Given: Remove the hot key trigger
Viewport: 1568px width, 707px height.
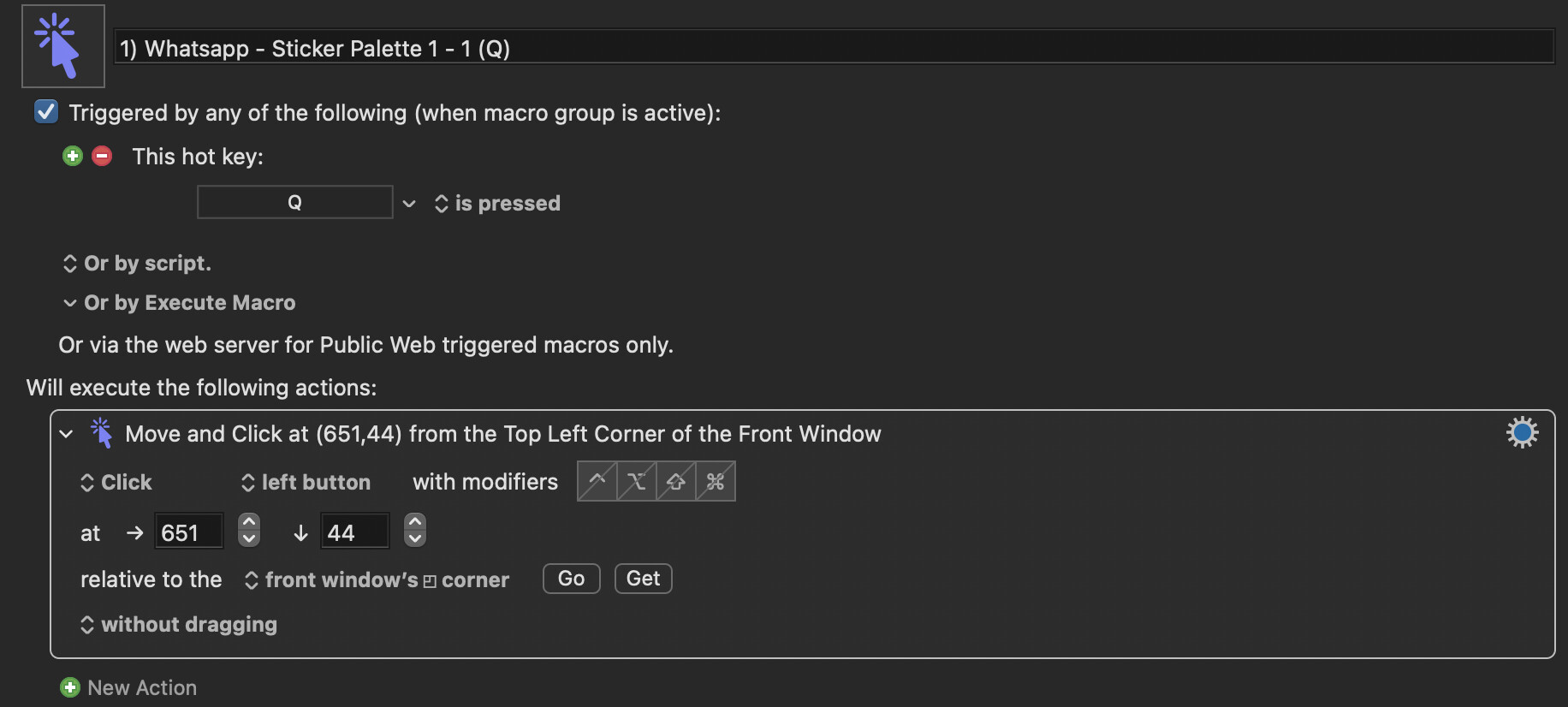Looking at the screenshot, I should pyautogui.click(x=102, y=156).
